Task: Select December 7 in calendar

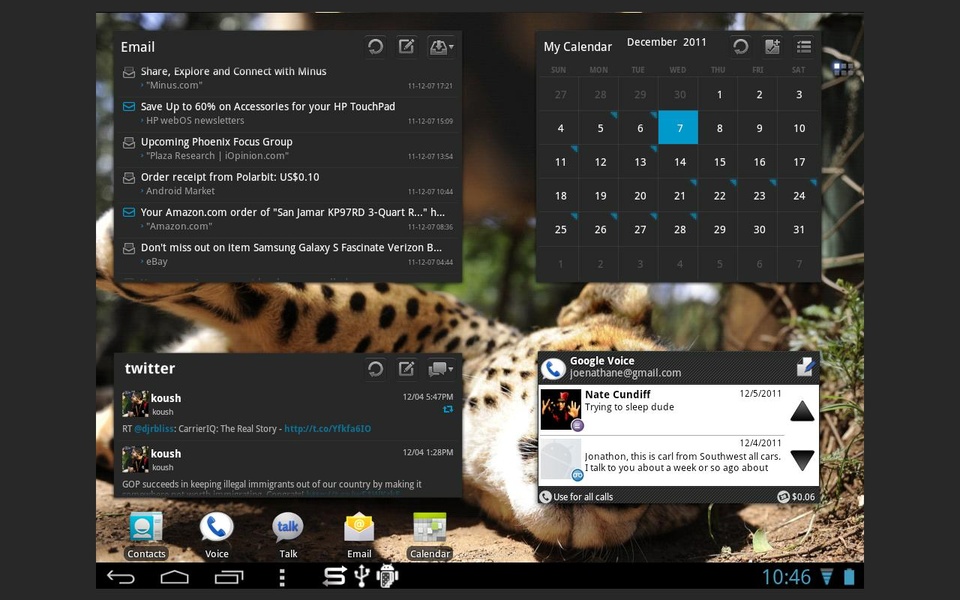Action: [678, 127]
